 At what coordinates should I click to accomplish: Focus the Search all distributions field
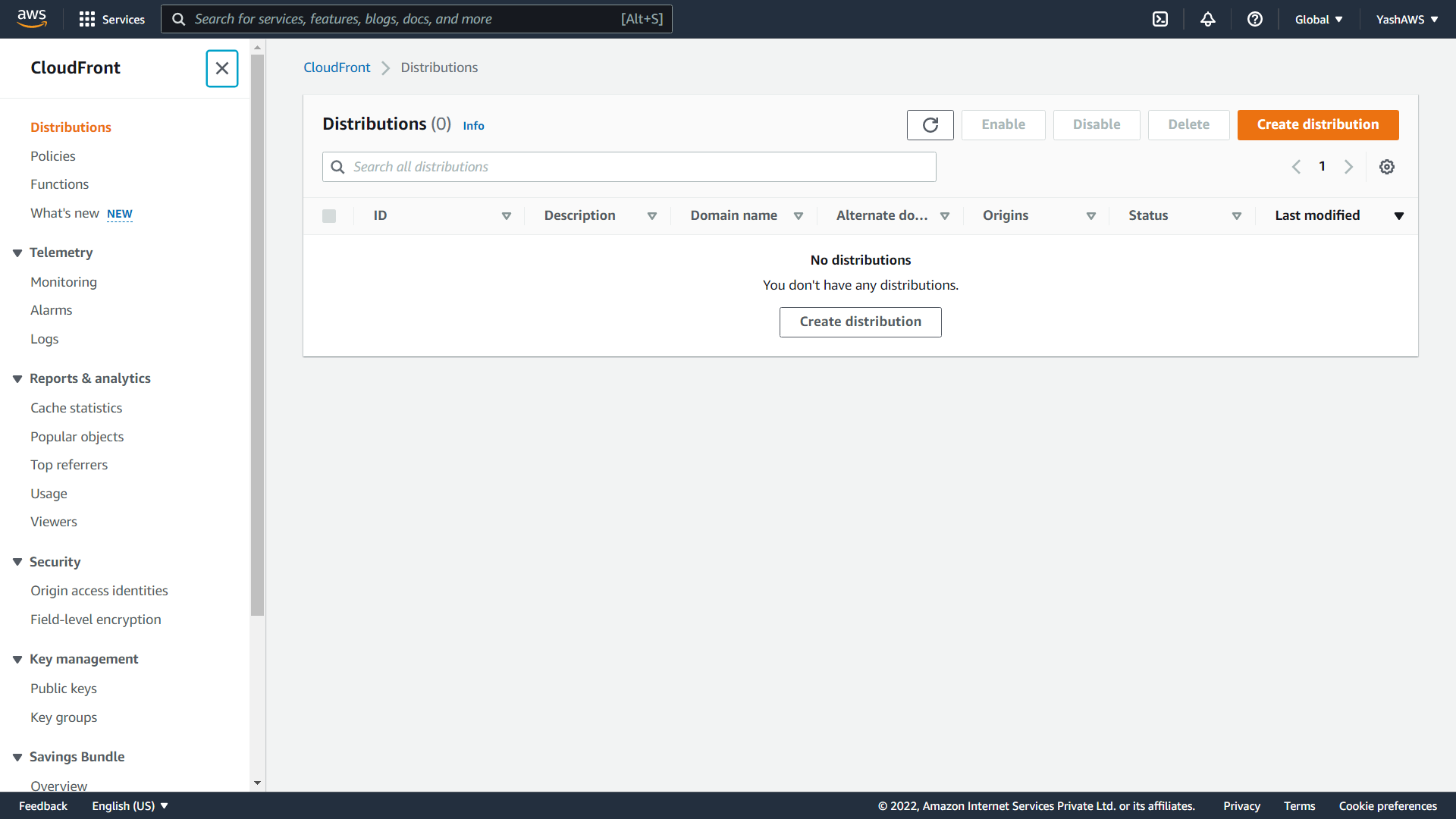click(629, 167)
